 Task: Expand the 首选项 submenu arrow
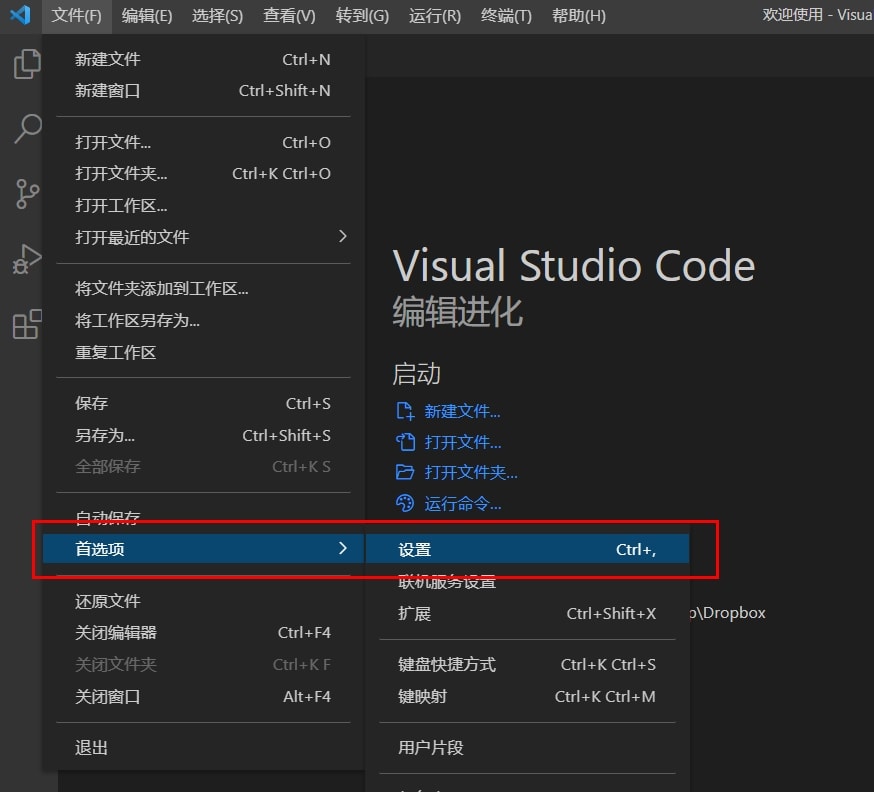point(343,548)
